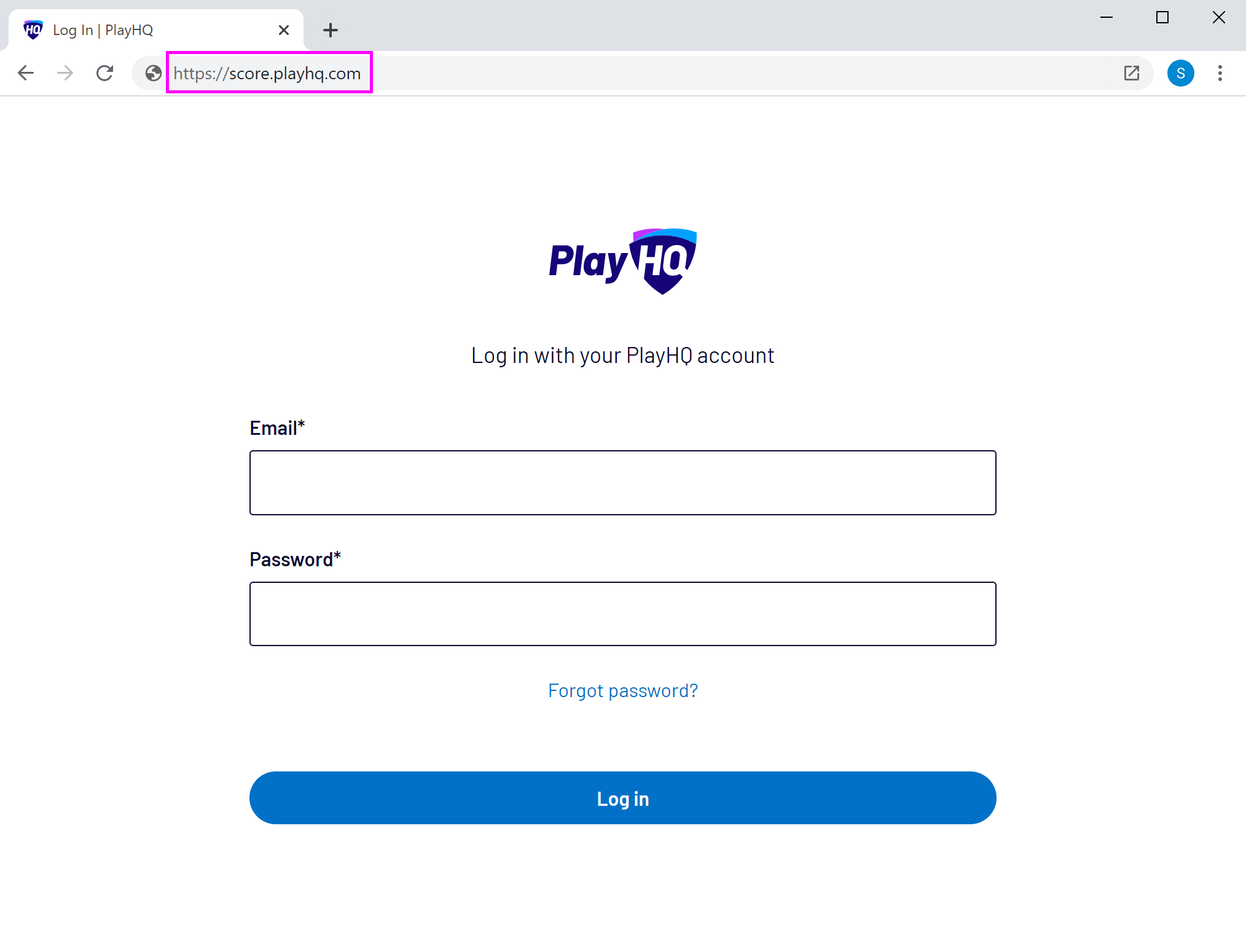Close the browser window

(x=1218, y=17)
